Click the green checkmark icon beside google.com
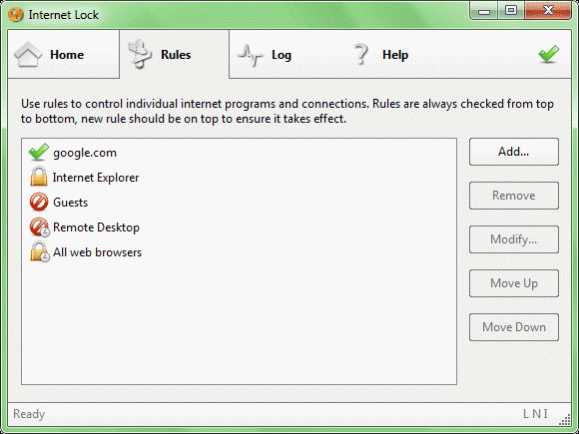This screenshot has width=579, height=434. [x=38, y=152]
